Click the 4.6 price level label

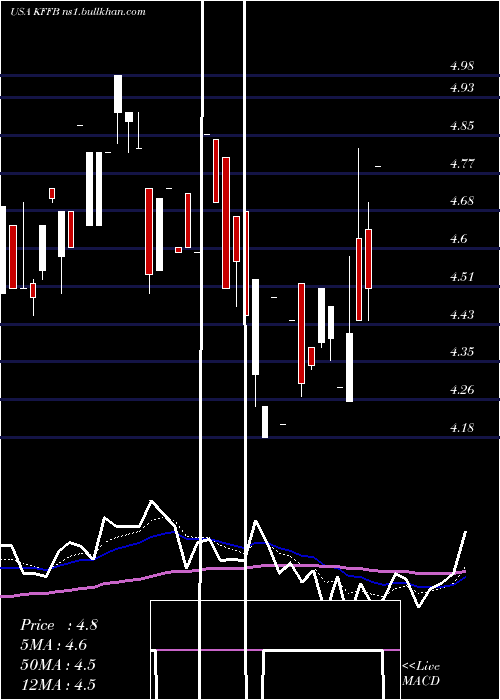click(458, 239)
